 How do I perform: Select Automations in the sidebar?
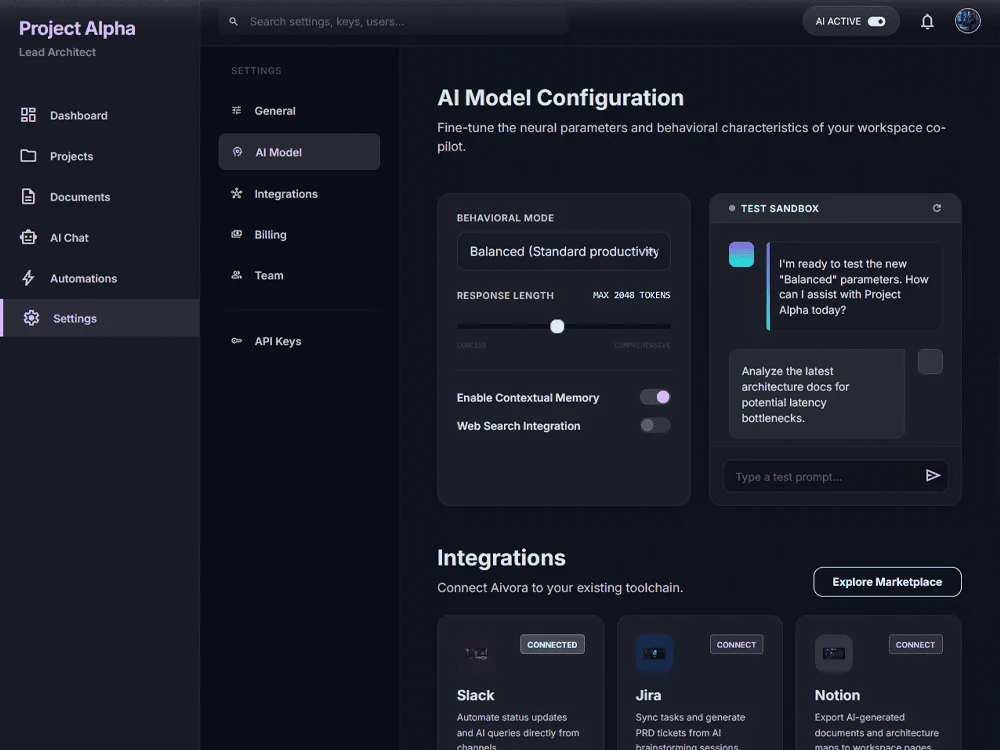click(x=100, y=278)
